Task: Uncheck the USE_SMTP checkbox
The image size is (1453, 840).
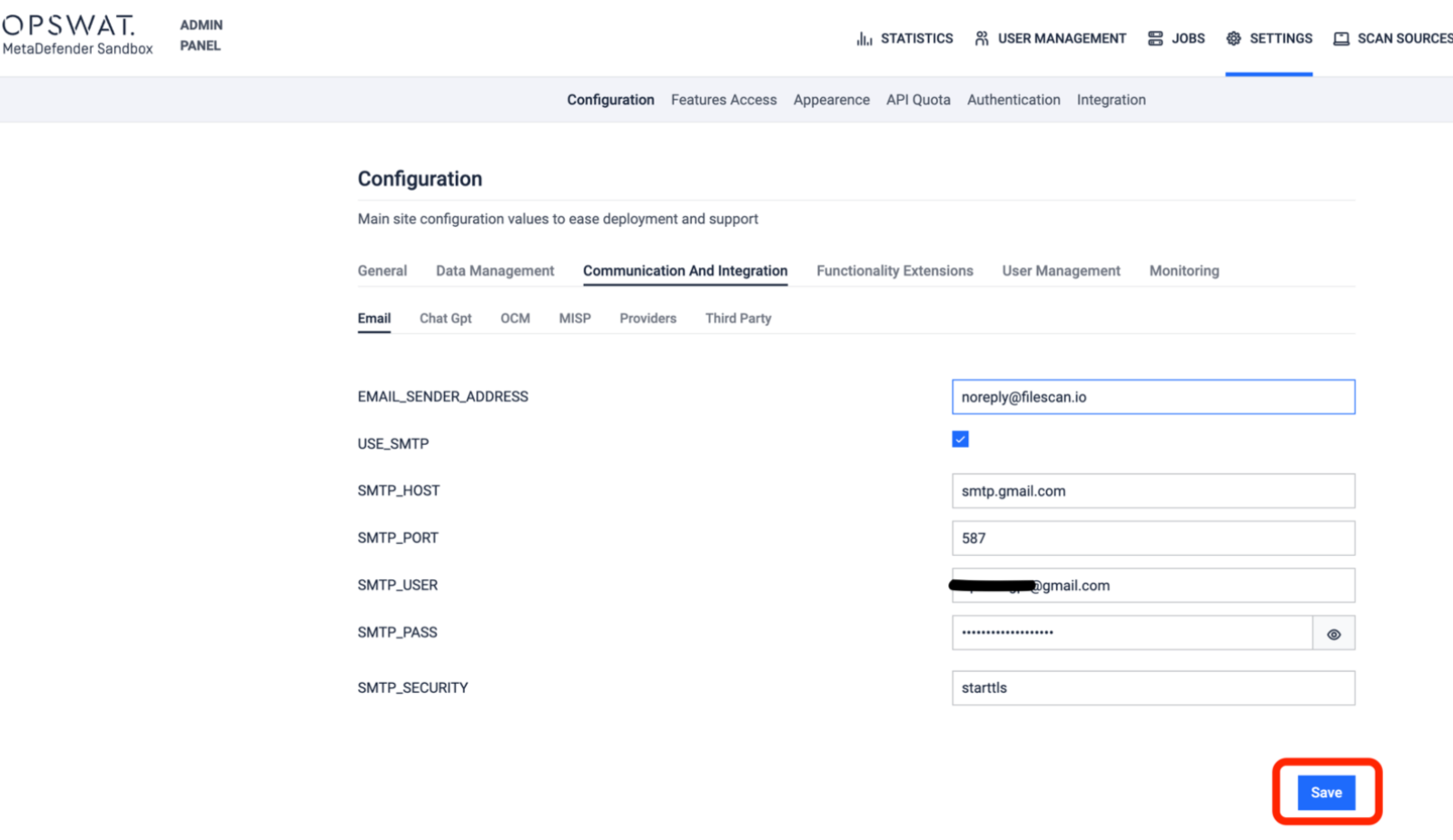Action: pyautogui.click(x=960, y=440)
